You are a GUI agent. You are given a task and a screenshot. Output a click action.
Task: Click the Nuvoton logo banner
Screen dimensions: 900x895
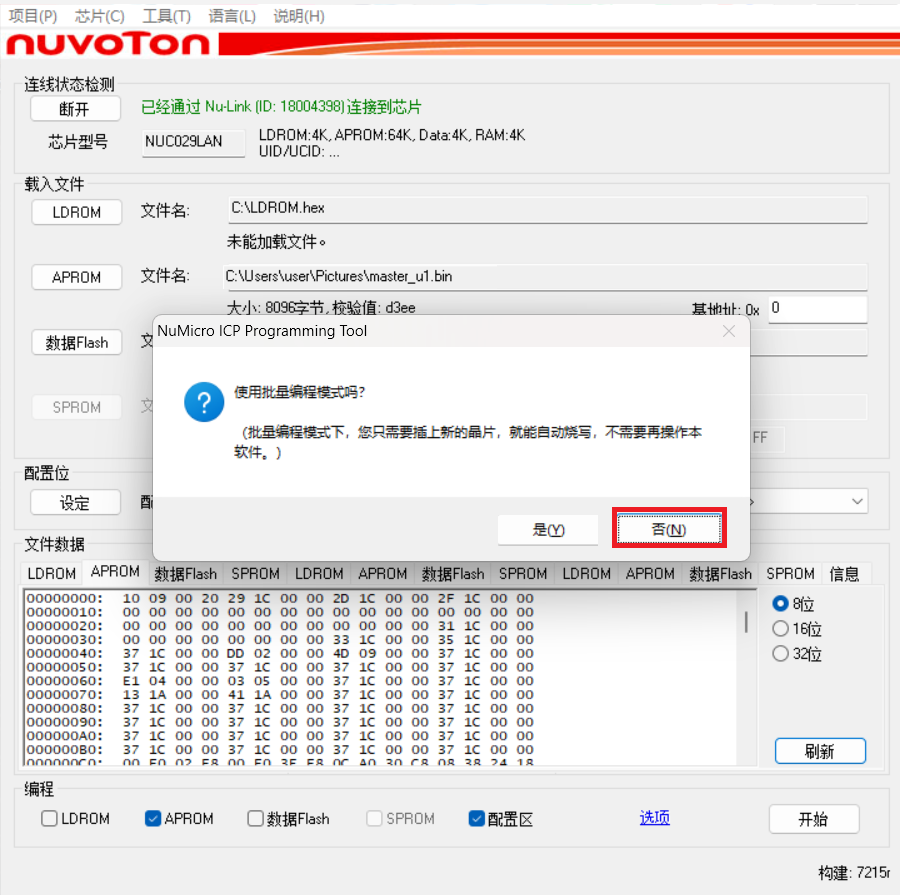coord(108,44)
